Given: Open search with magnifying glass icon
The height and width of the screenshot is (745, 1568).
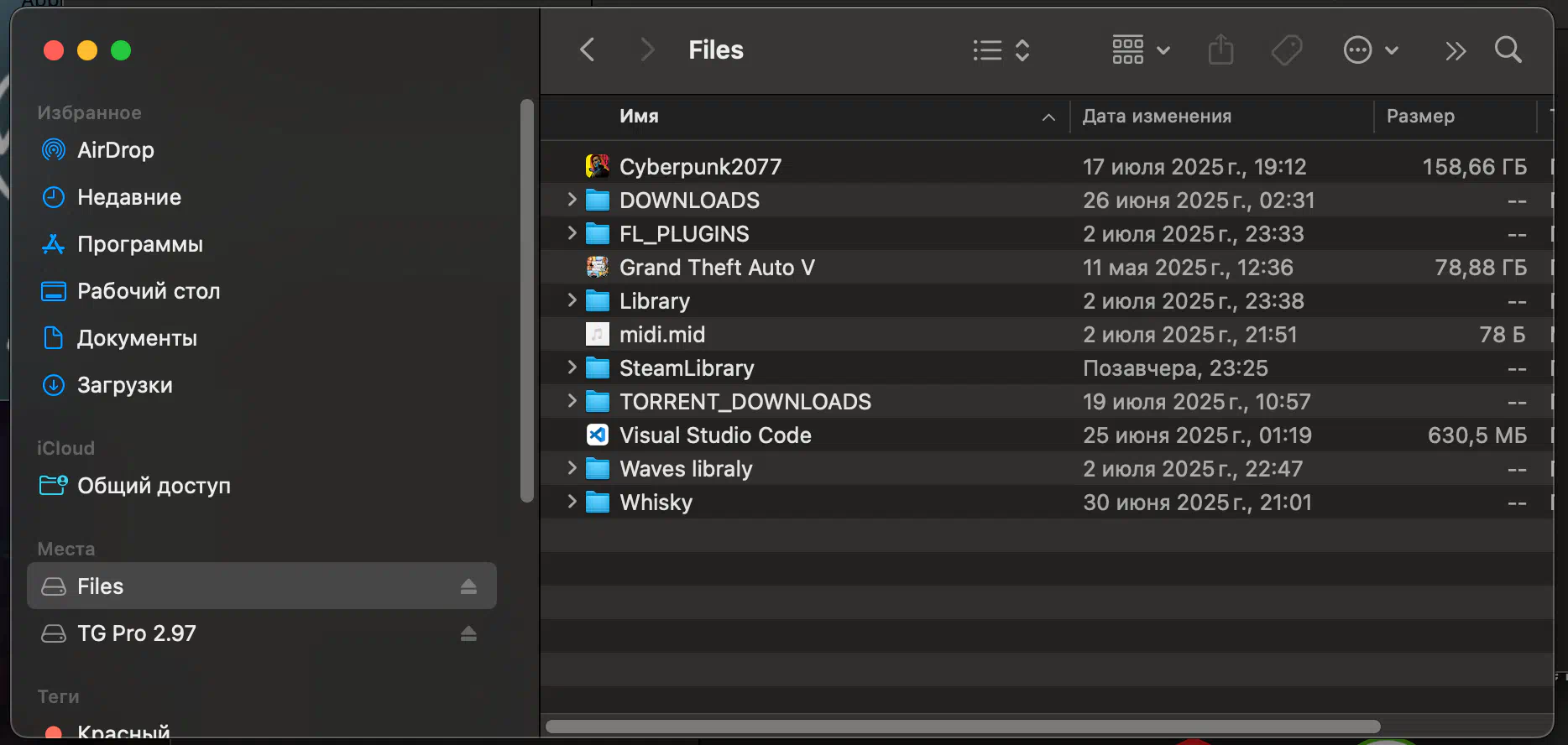Looking at the screenshot, I should pos(1508,50).
